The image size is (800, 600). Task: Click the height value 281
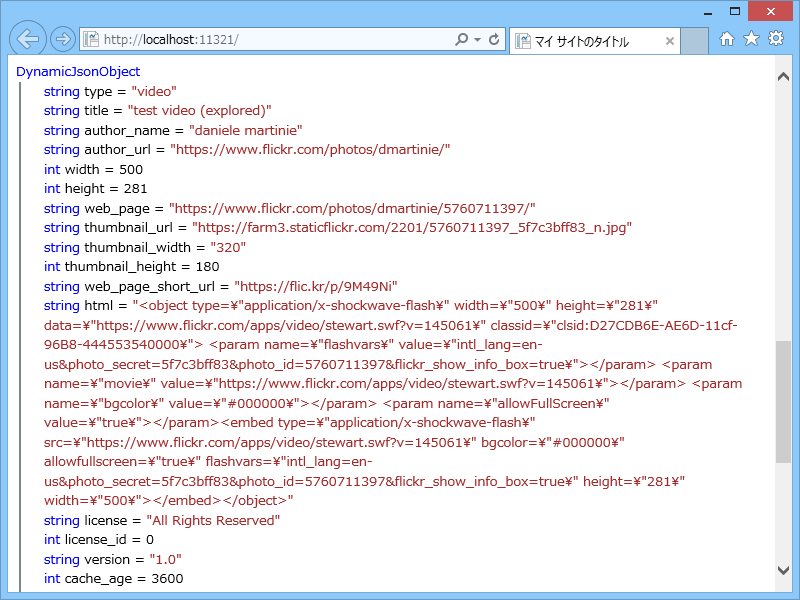(x=136, y=189)
